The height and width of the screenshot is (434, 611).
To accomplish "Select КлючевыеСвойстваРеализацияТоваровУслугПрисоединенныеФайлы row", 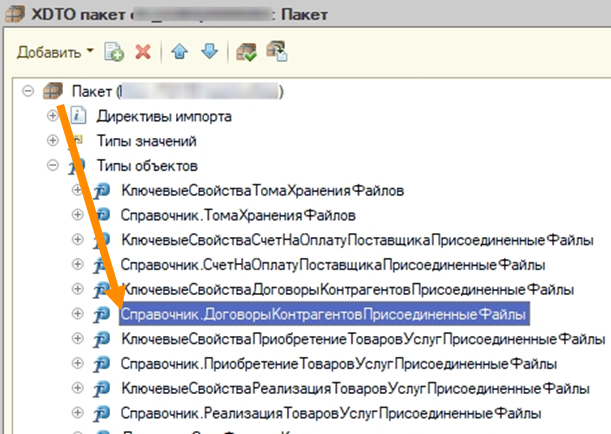I will pos(355,388).
